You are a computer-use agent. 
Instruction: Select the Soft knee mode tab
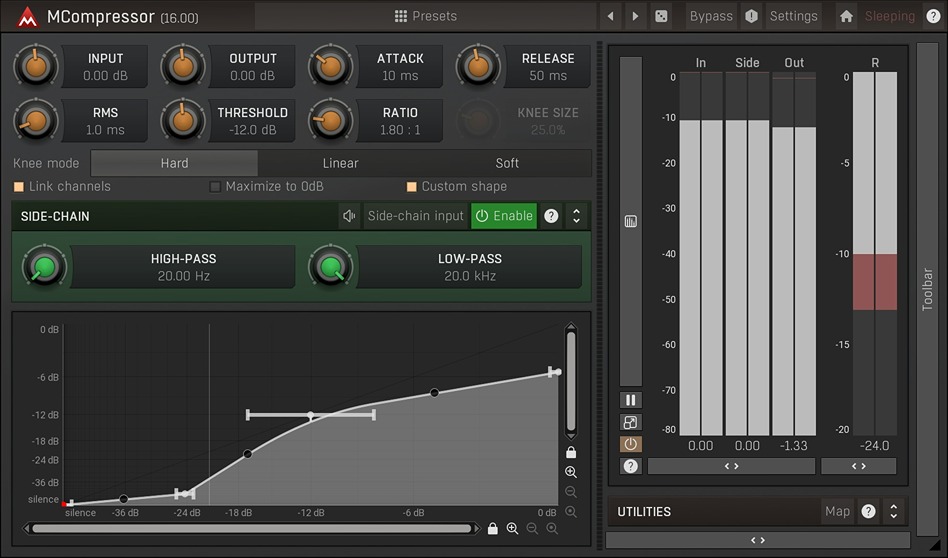507,163
